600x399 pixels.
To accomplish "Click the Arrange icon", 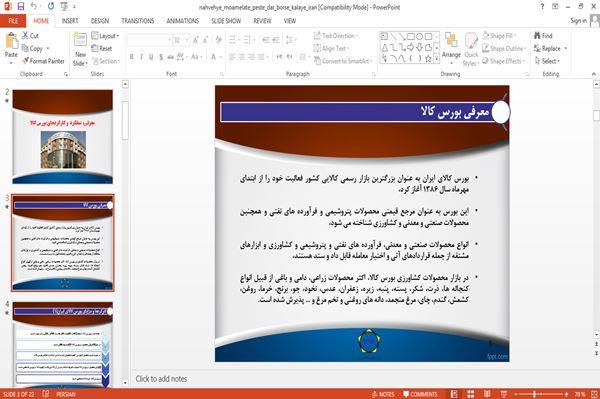I will point(451,41).
